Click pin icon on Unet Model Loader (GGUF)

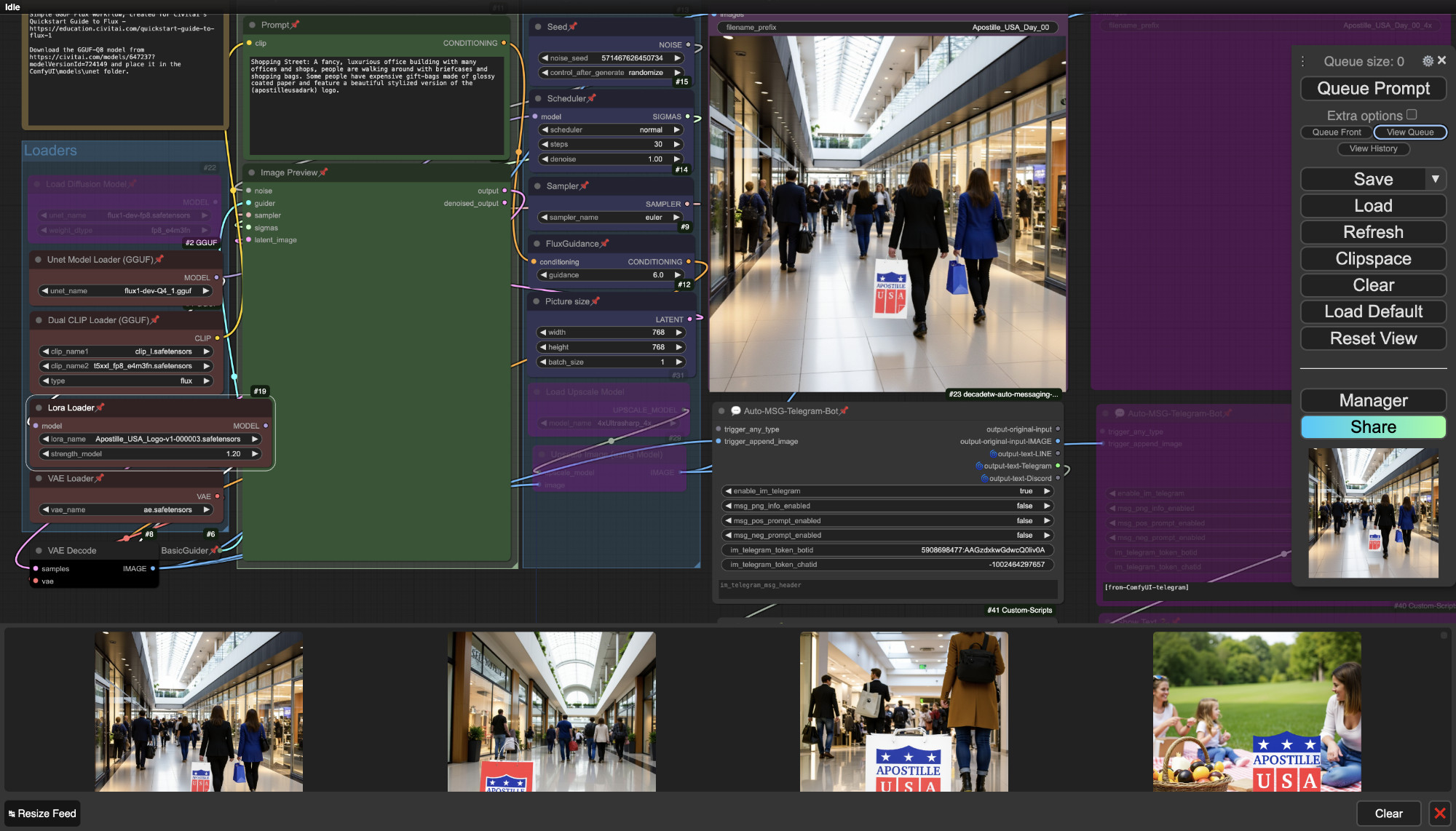click(159, 259)
